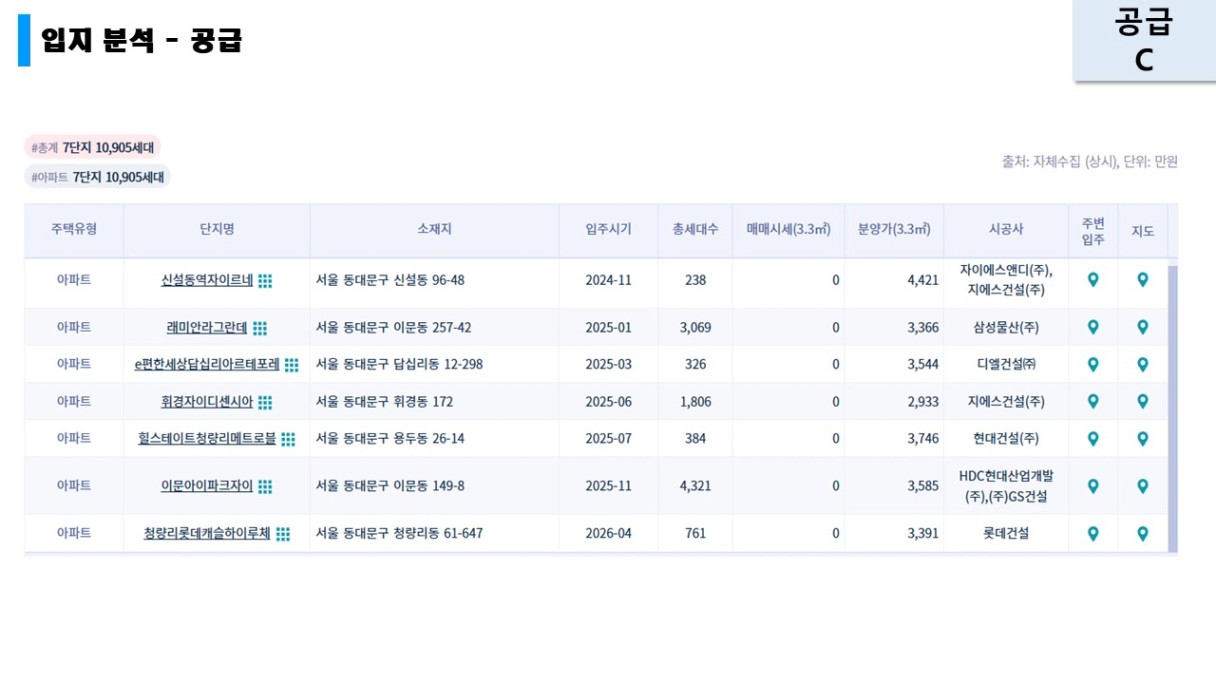
Task: Click grid icon beside e편한세상답십리아르테포레
Action: [291, 365]
